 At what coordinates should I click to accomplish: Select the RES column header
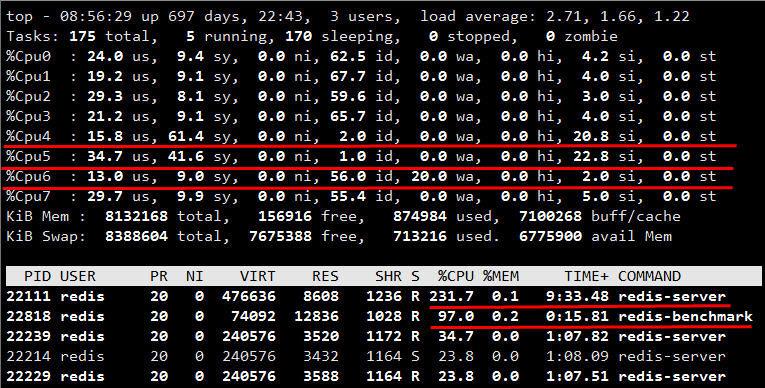(325, 276)
